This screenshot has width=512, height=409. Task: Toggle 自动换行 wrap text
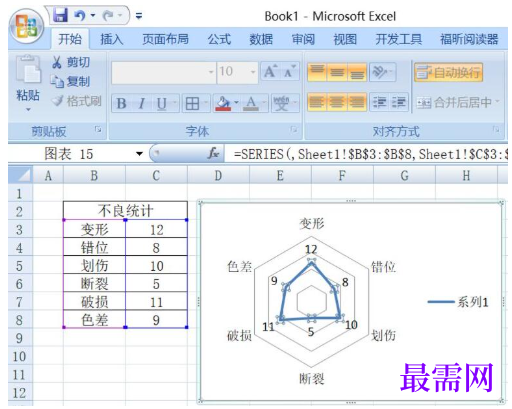pyautogui.click(x=449, y=72)
